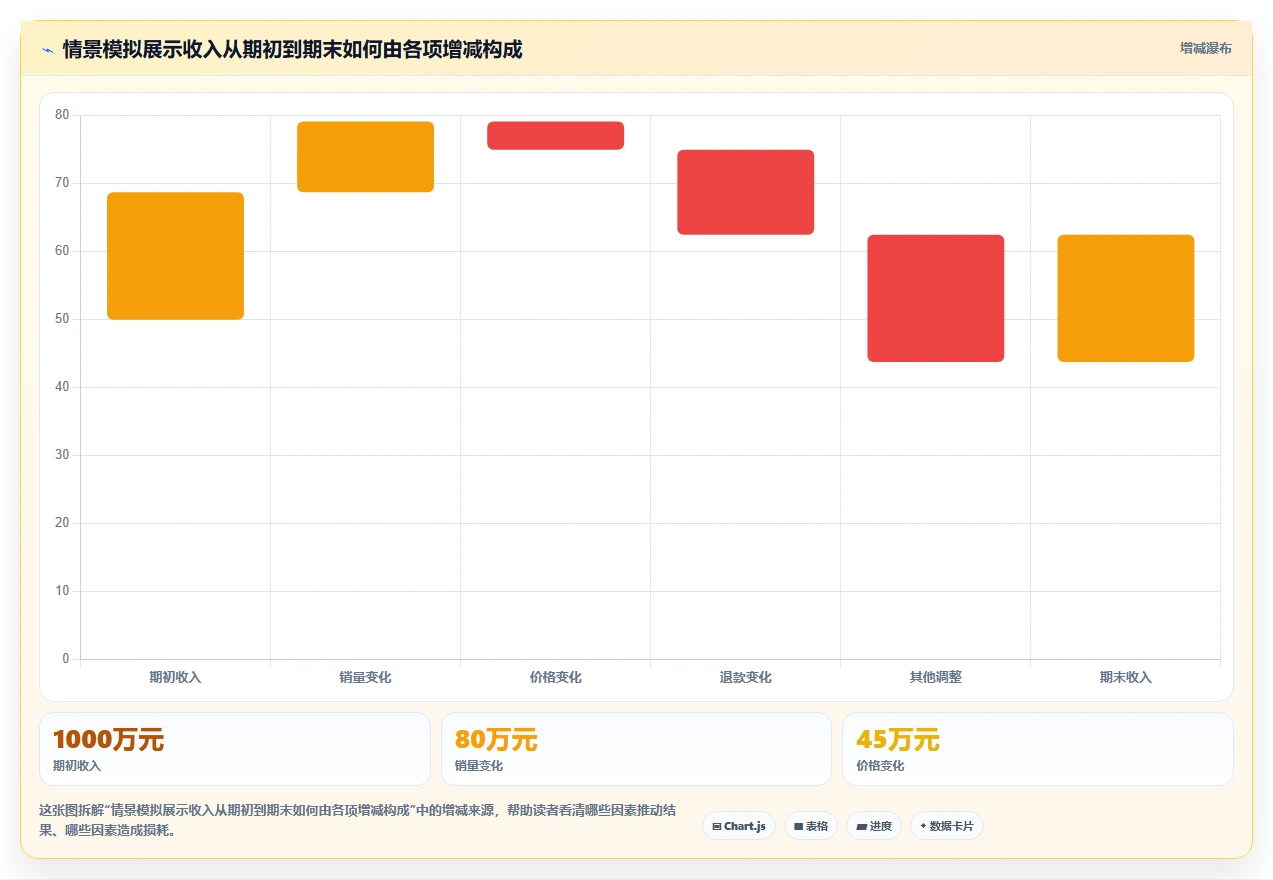Select the 数据卡片 tag chip

[x=947, y=826]
